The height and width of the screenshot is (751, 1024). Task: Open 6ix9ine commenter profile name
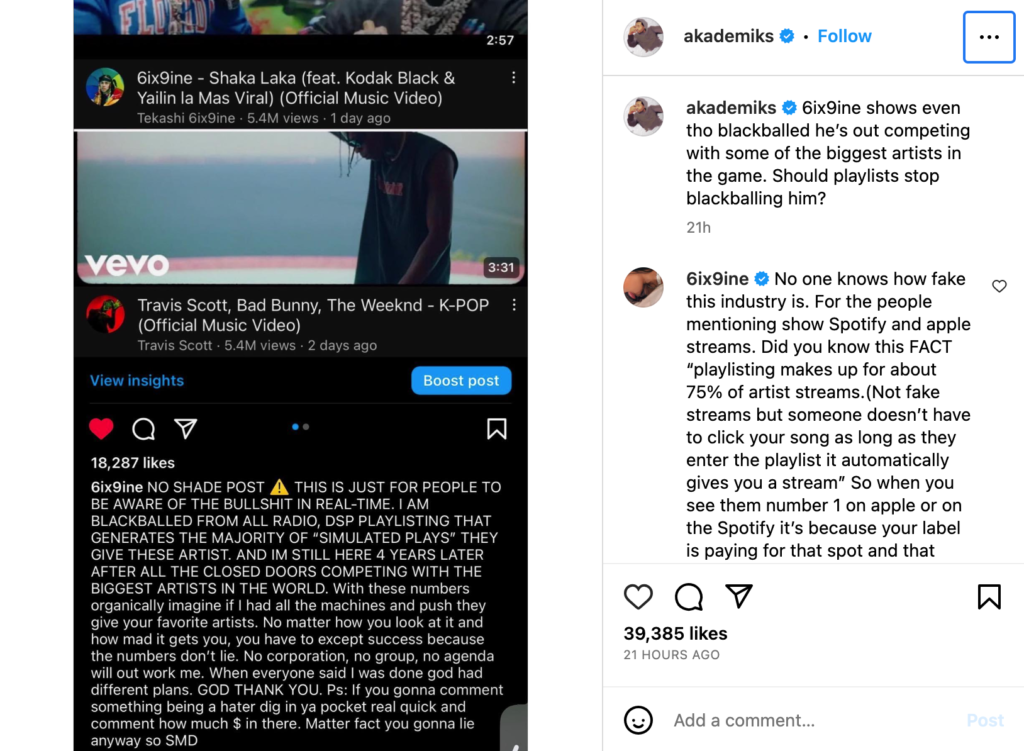click(717, 279)
